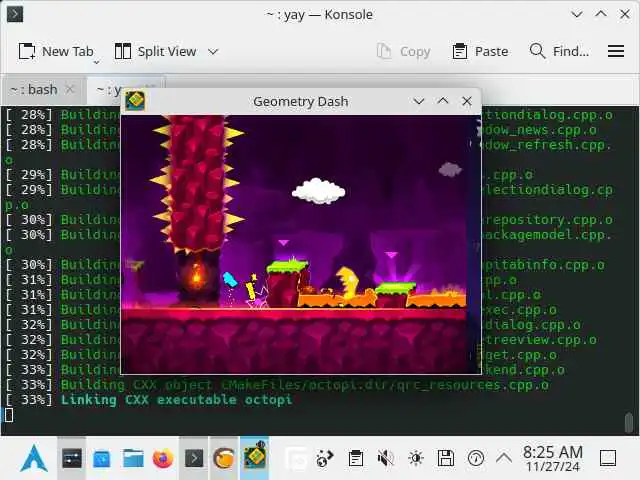Launch Discover software center from taskbar
Screen dimensions: 640x480
(102, 458)
